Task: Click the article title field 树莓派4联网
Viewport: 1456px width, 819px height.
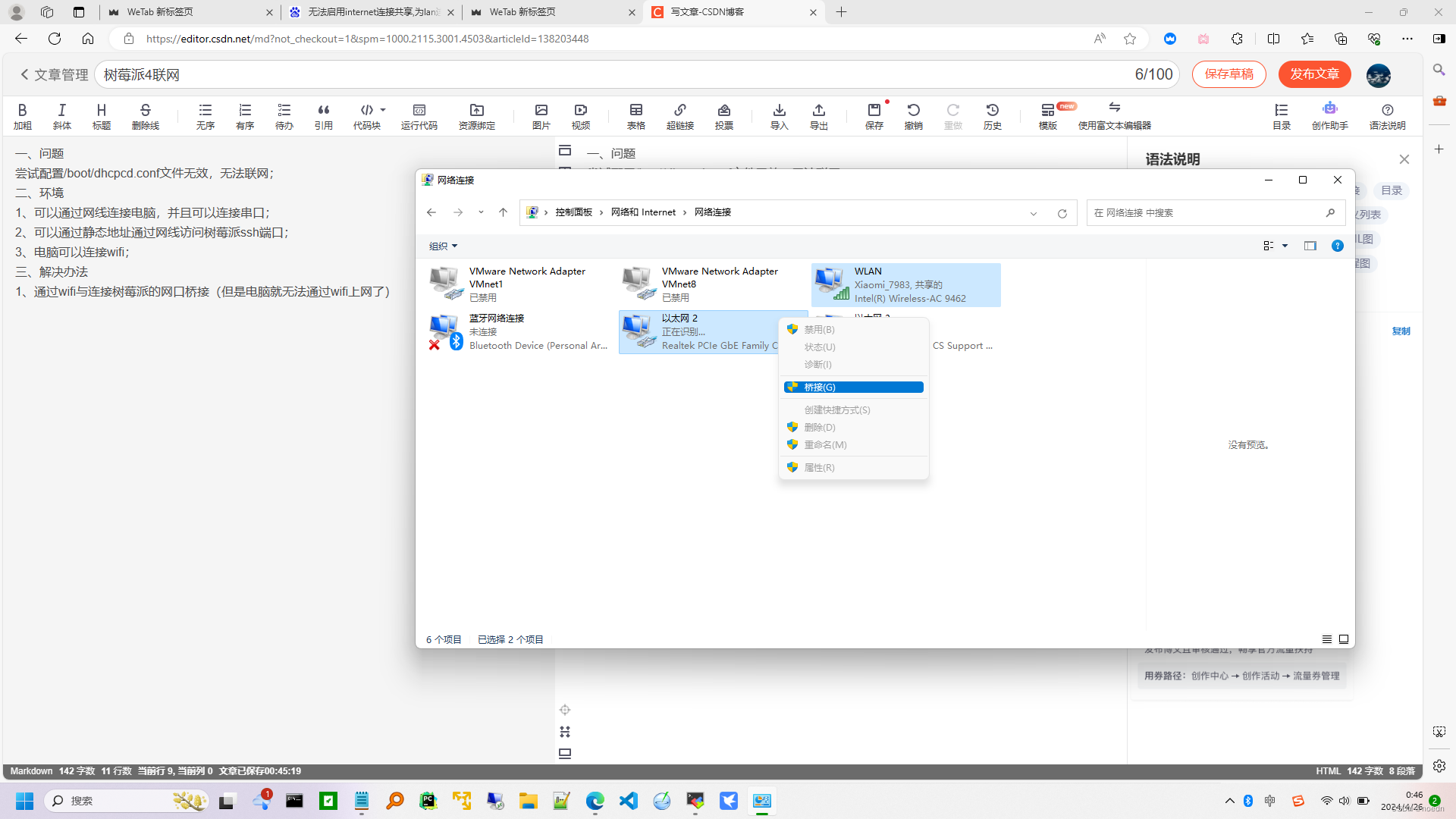Action: [637, 74]
